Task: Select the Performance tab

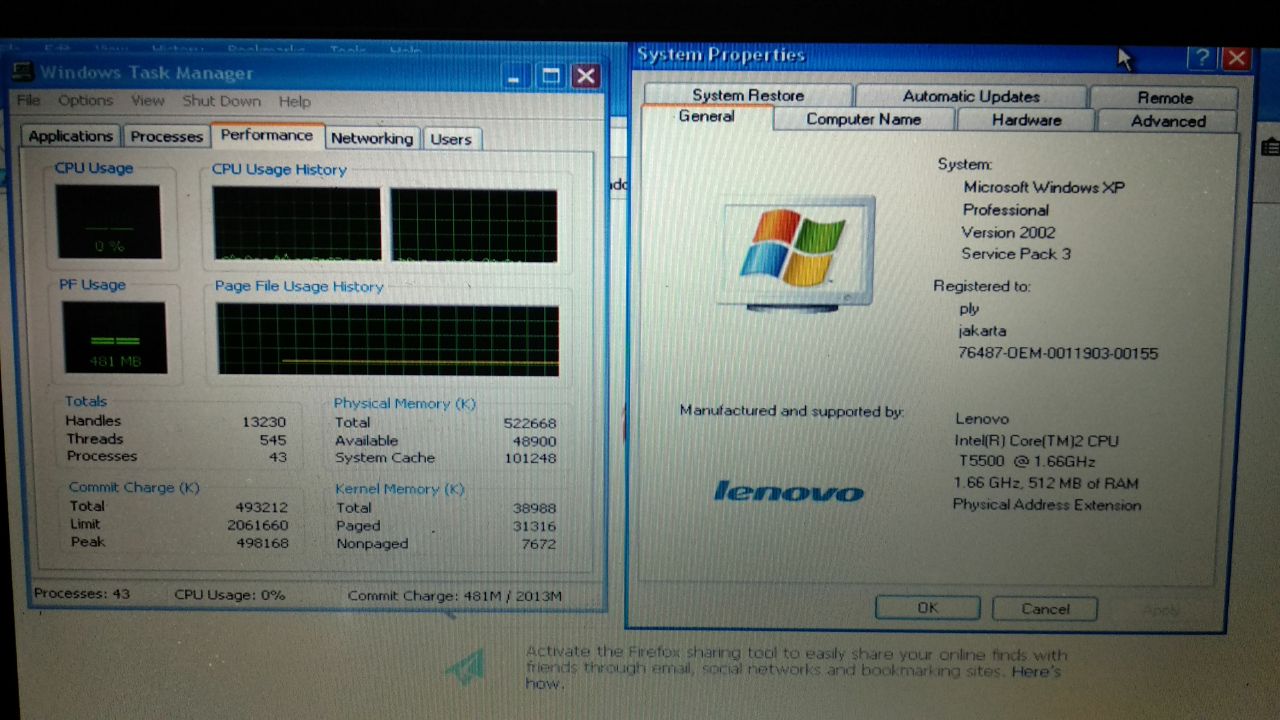Action: point(266,134)
